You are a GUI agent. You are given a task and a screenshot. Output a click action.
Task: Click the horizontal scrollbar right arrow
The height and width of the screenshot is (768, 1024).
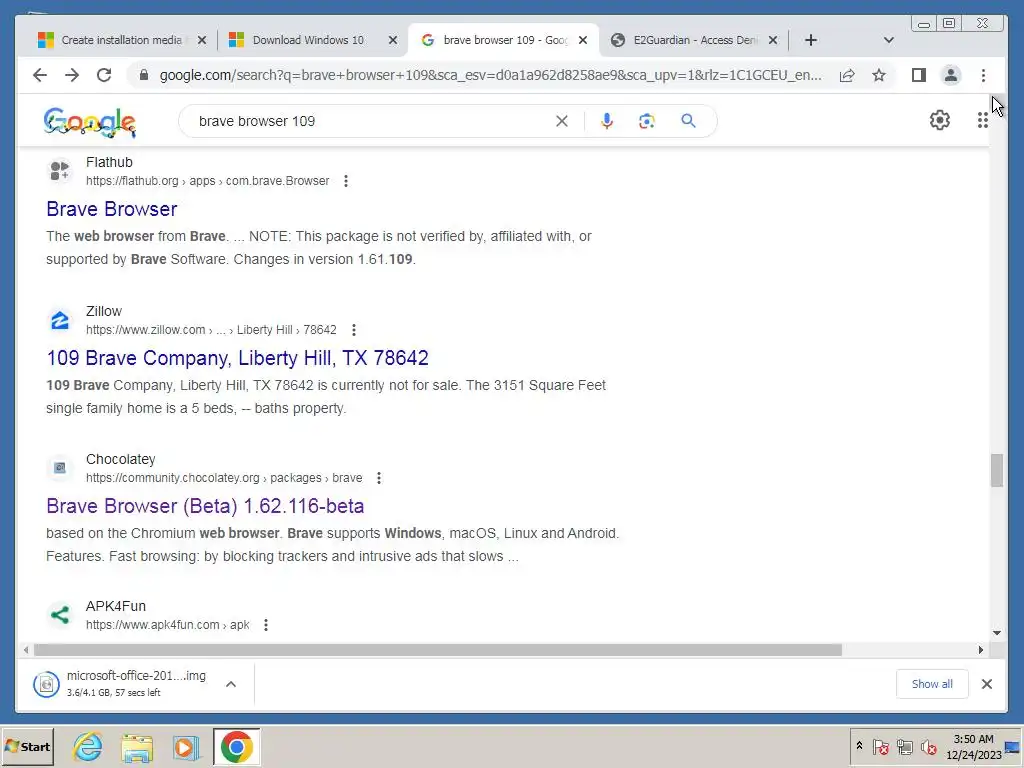980,650
